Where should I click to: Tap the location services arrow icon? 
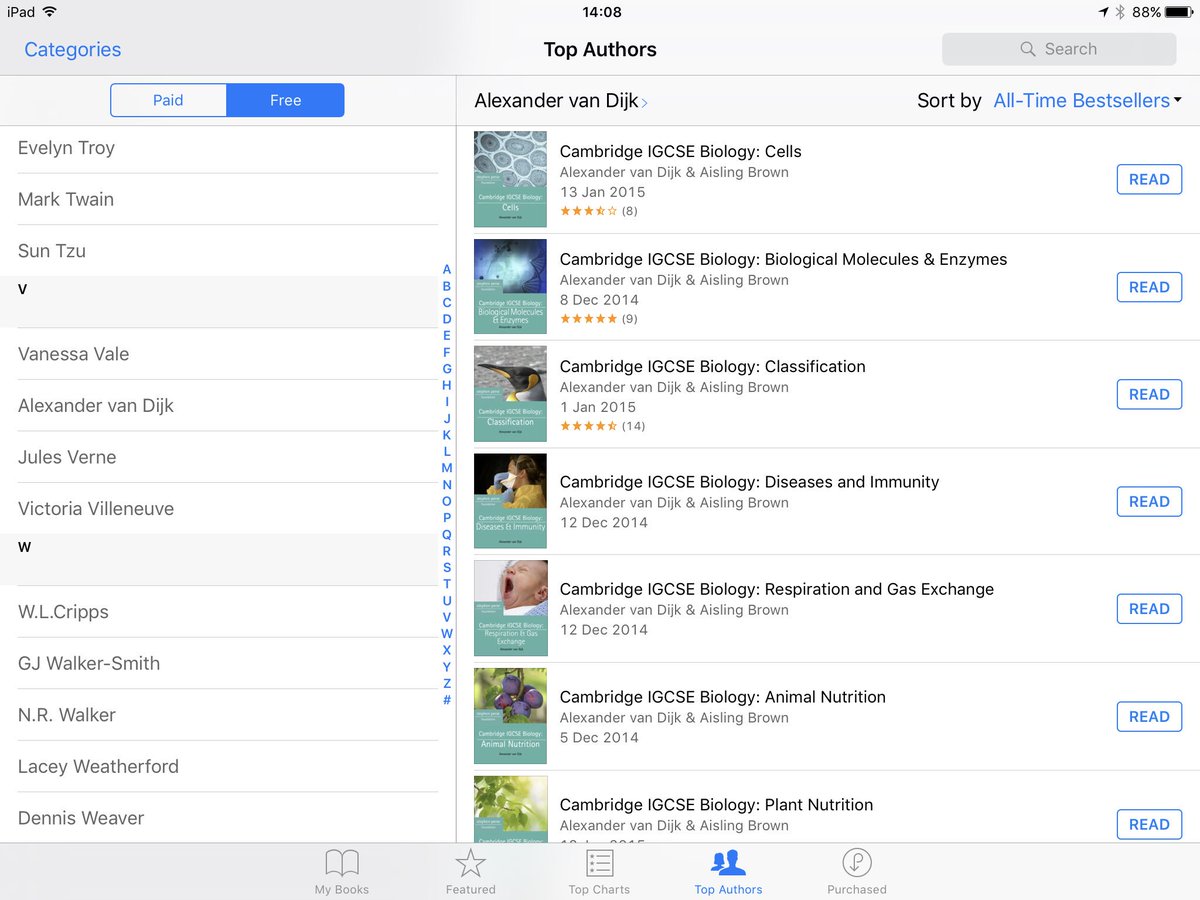pyautogui.click(x=1103, y=12)
